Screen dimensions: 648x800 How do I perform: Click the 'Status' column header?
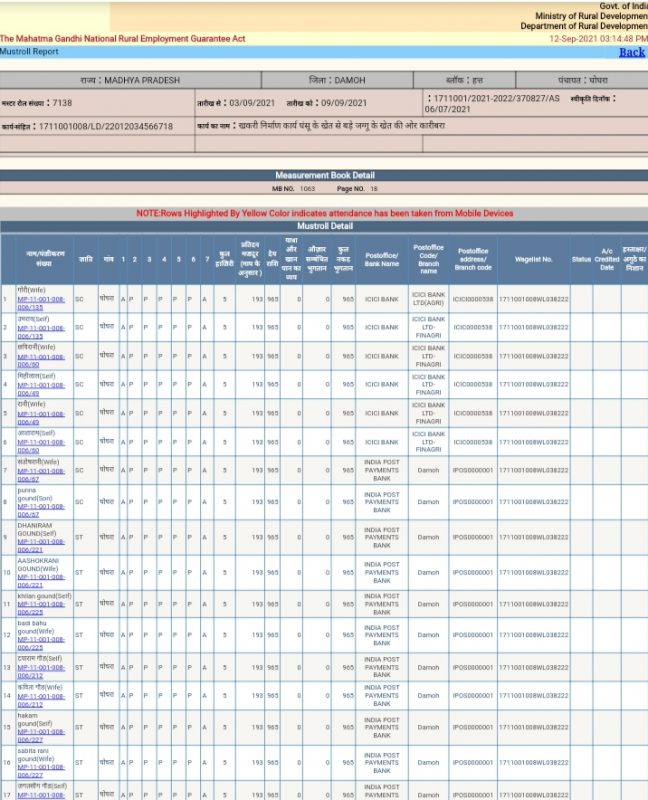point(581,260)
